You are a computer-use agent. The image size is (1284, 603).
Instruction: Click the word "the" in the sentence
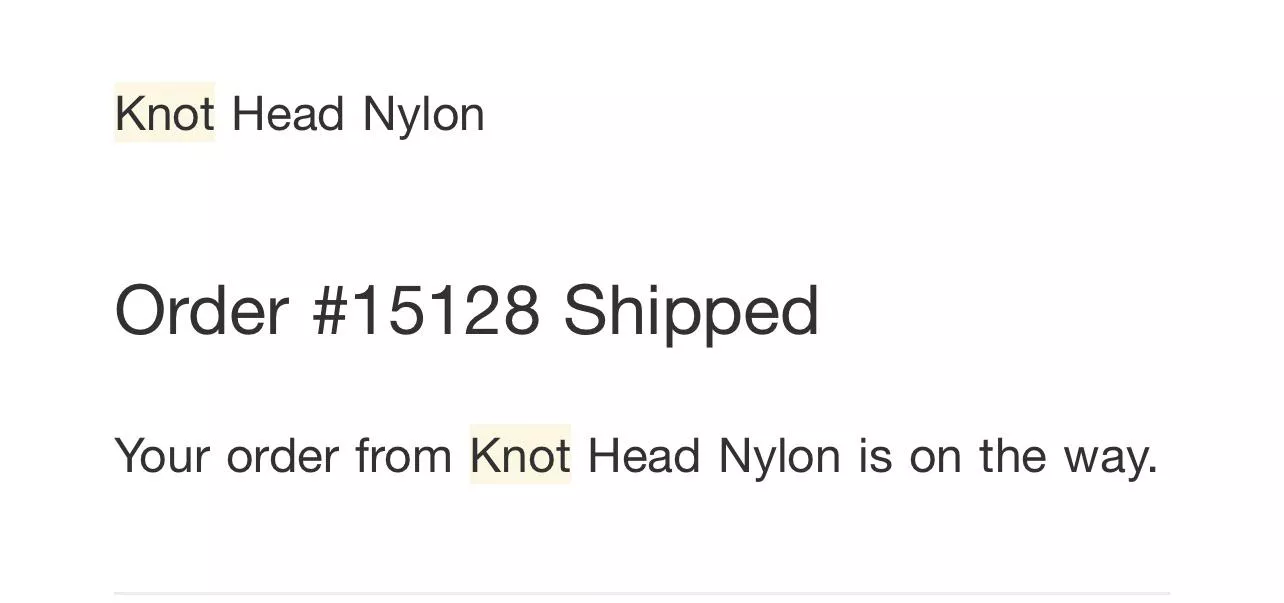coord(1012,456)
